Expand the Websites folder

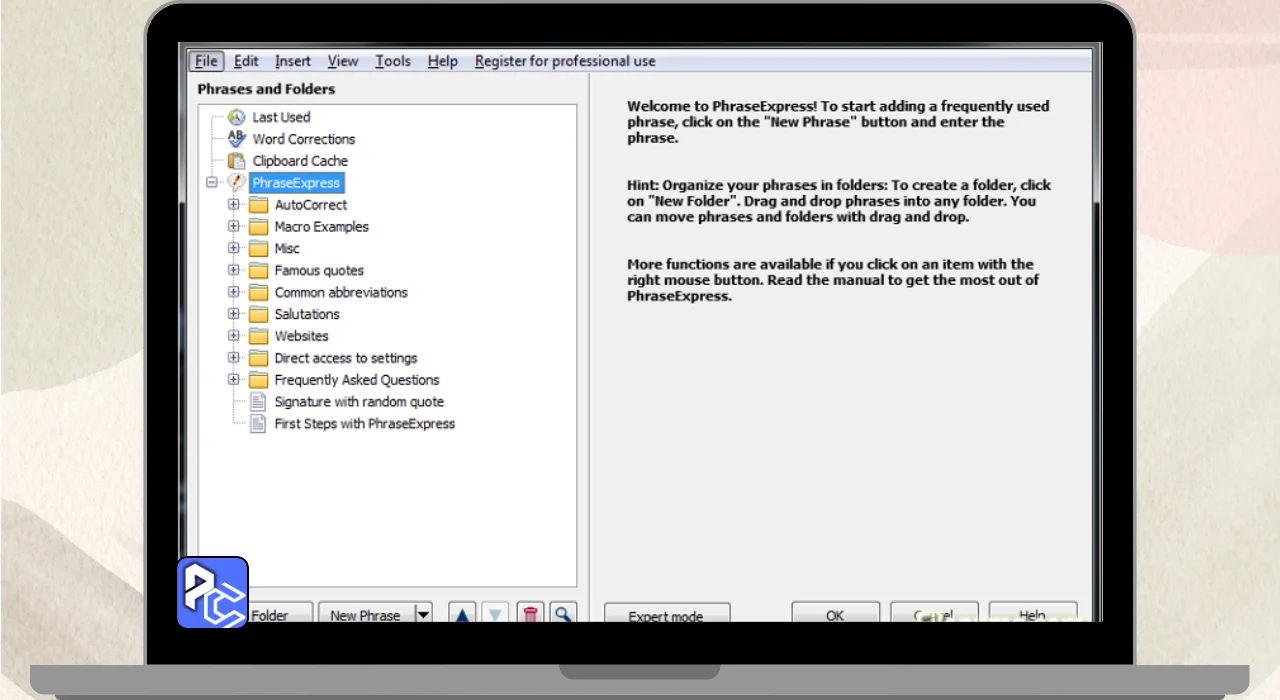pos(234,336)
